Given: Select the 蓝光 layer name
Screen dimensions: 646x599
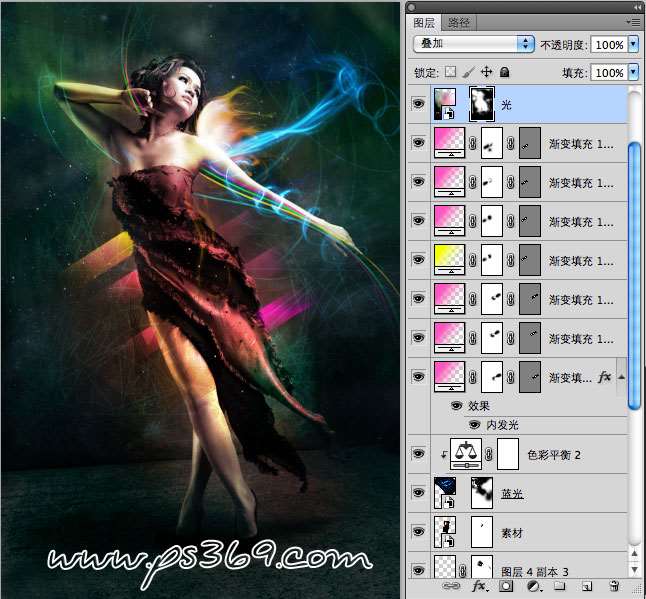Looking at the screenshot, I should point(512,494).
